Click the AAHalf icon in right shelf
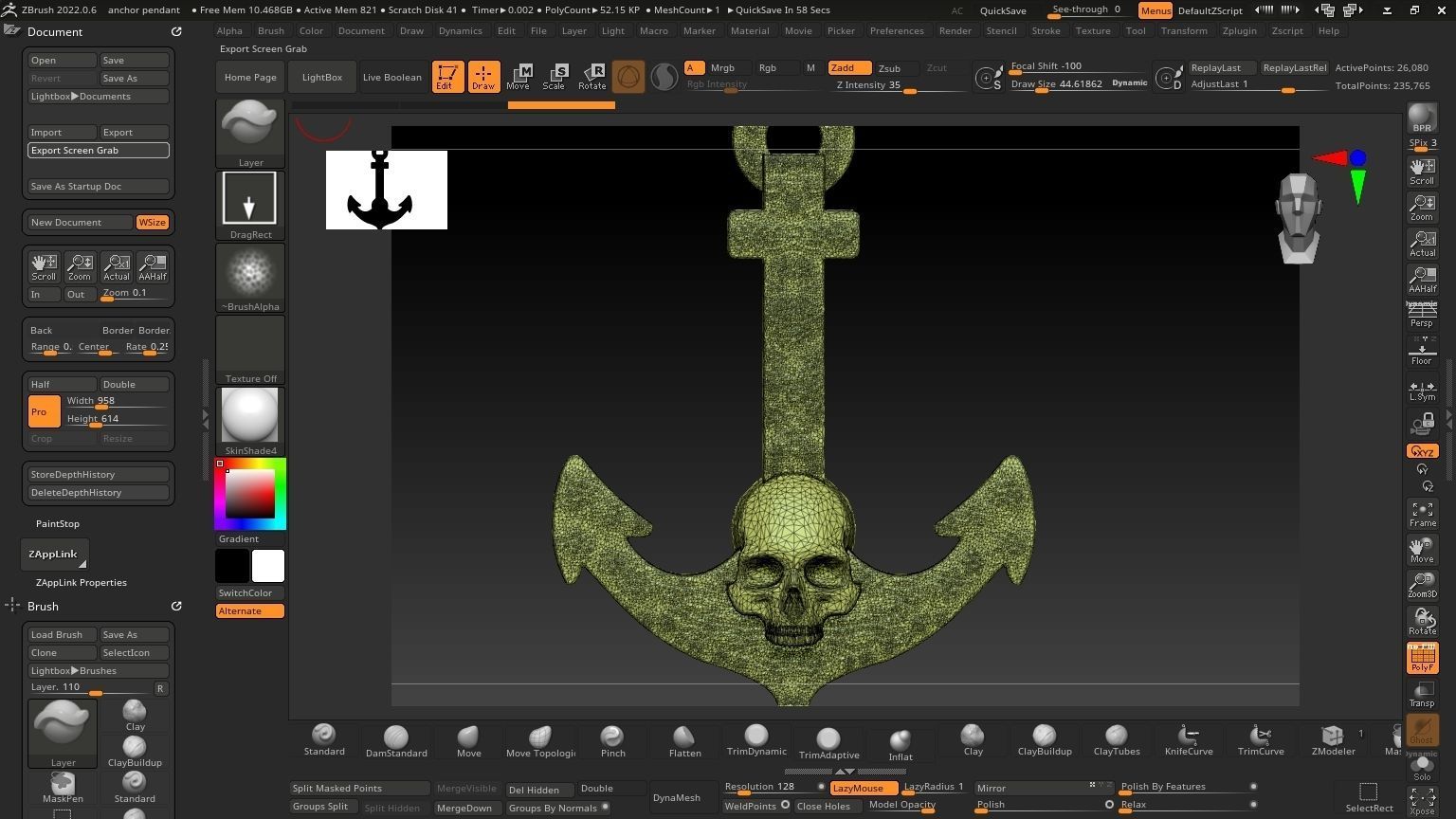 (1422, 279)
